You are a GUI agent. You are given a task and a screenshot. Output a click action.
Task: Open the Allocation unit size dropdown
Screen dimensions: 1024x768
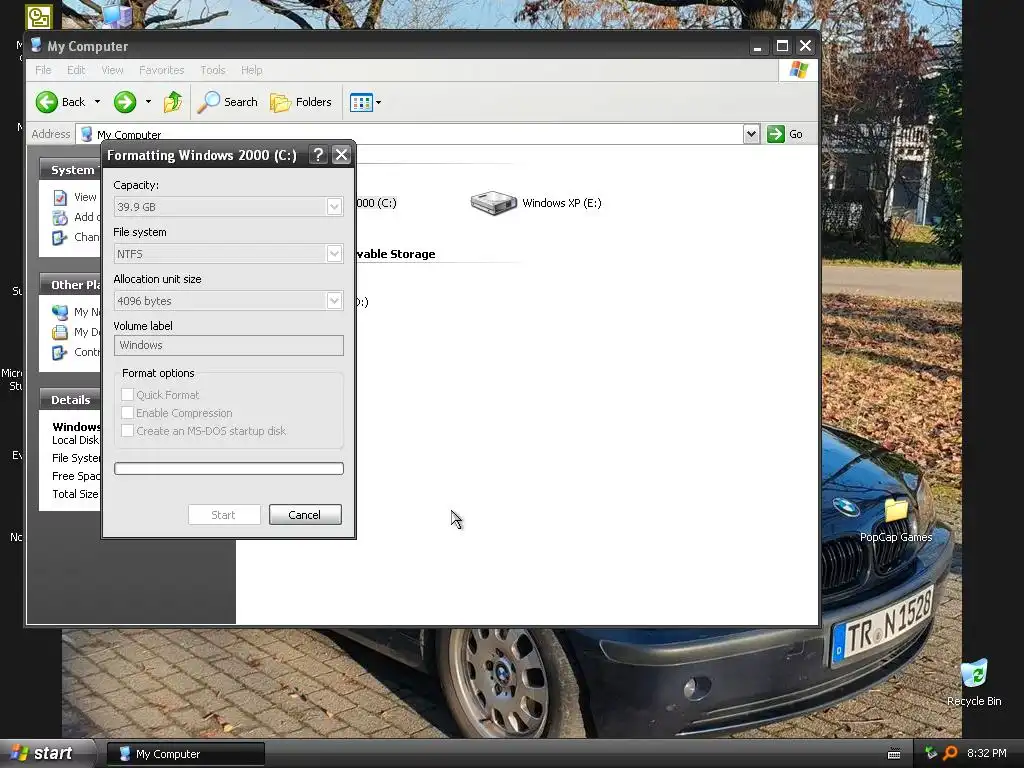(x=334, y=301)
